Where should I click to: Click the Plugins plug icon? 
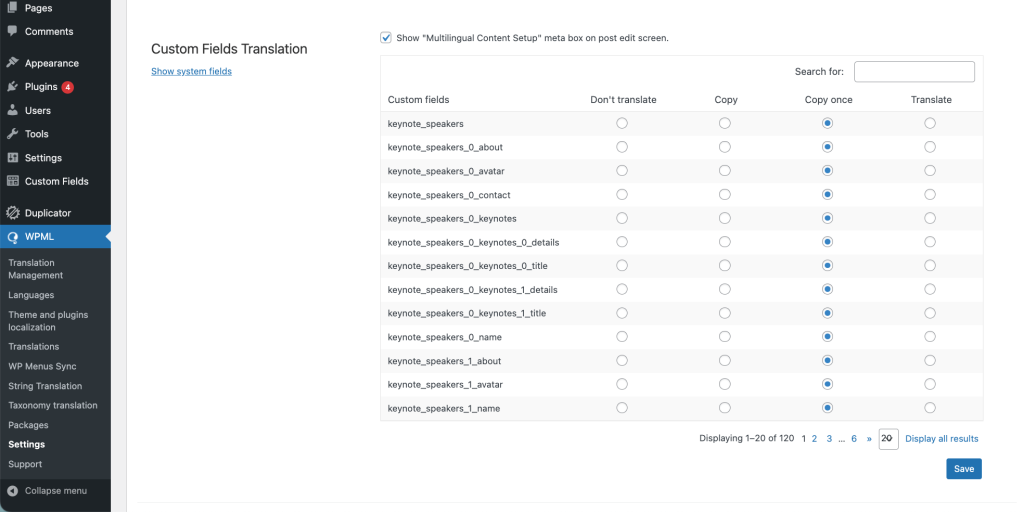click(x=12, y=87)
